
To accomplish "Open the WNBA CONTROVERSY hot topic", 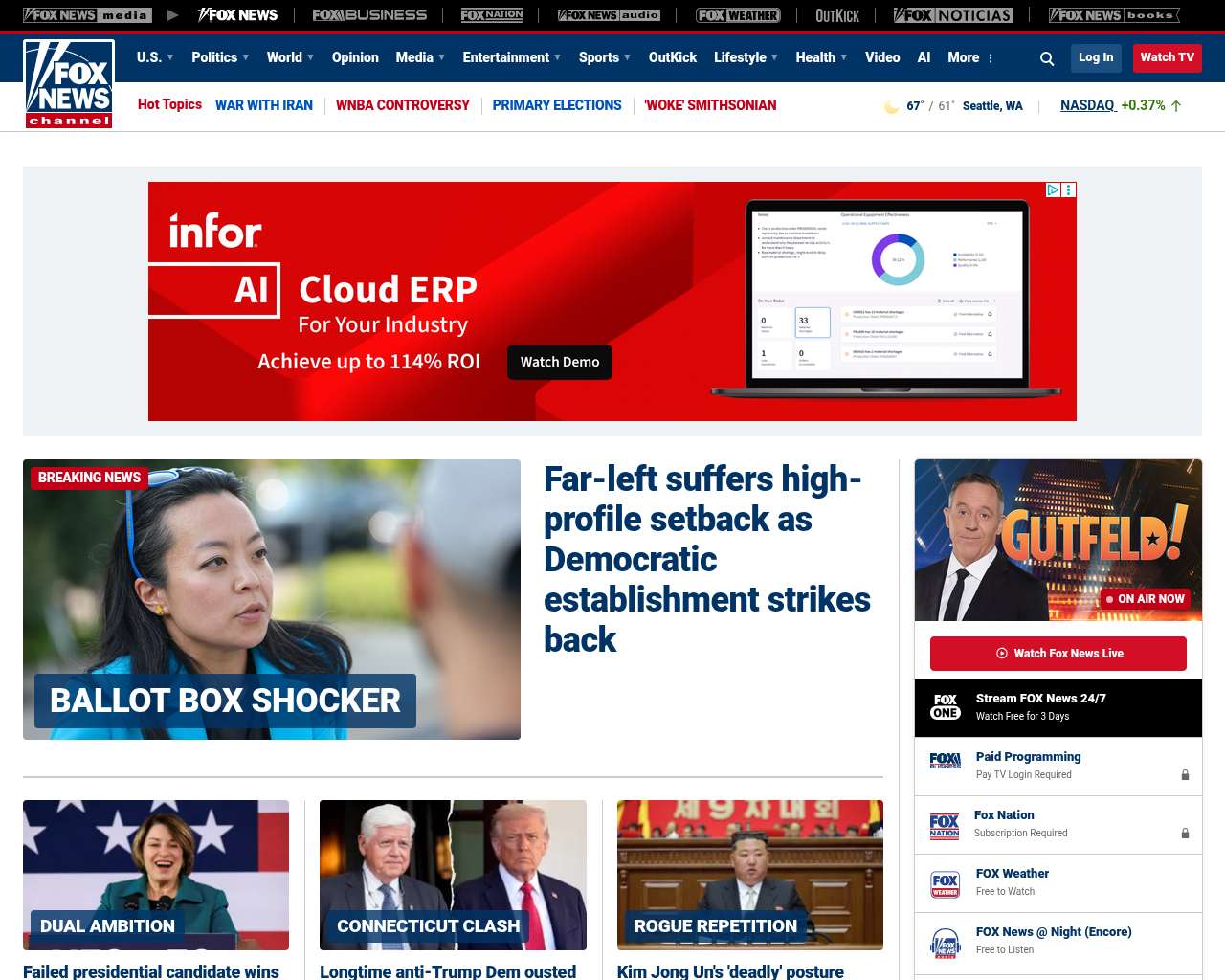I will coord(403,105).
